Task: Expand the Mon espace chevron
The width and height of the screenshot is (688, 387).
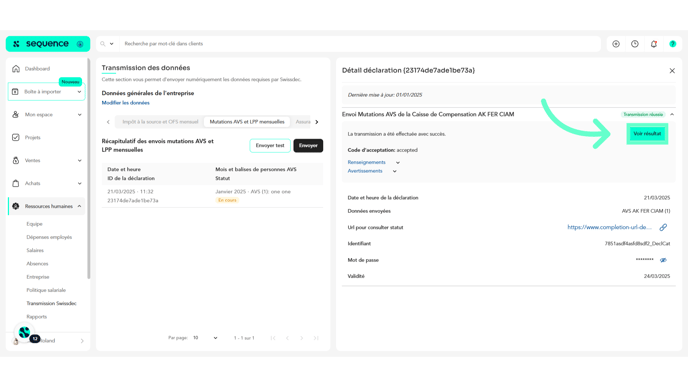Action: pyautogui.click(x=79, y=115)
